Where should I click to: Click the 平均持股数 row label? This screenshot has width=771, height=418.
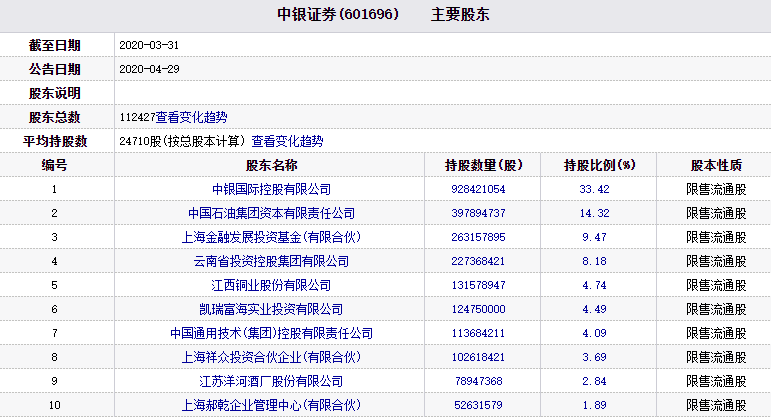click(55, 141)
